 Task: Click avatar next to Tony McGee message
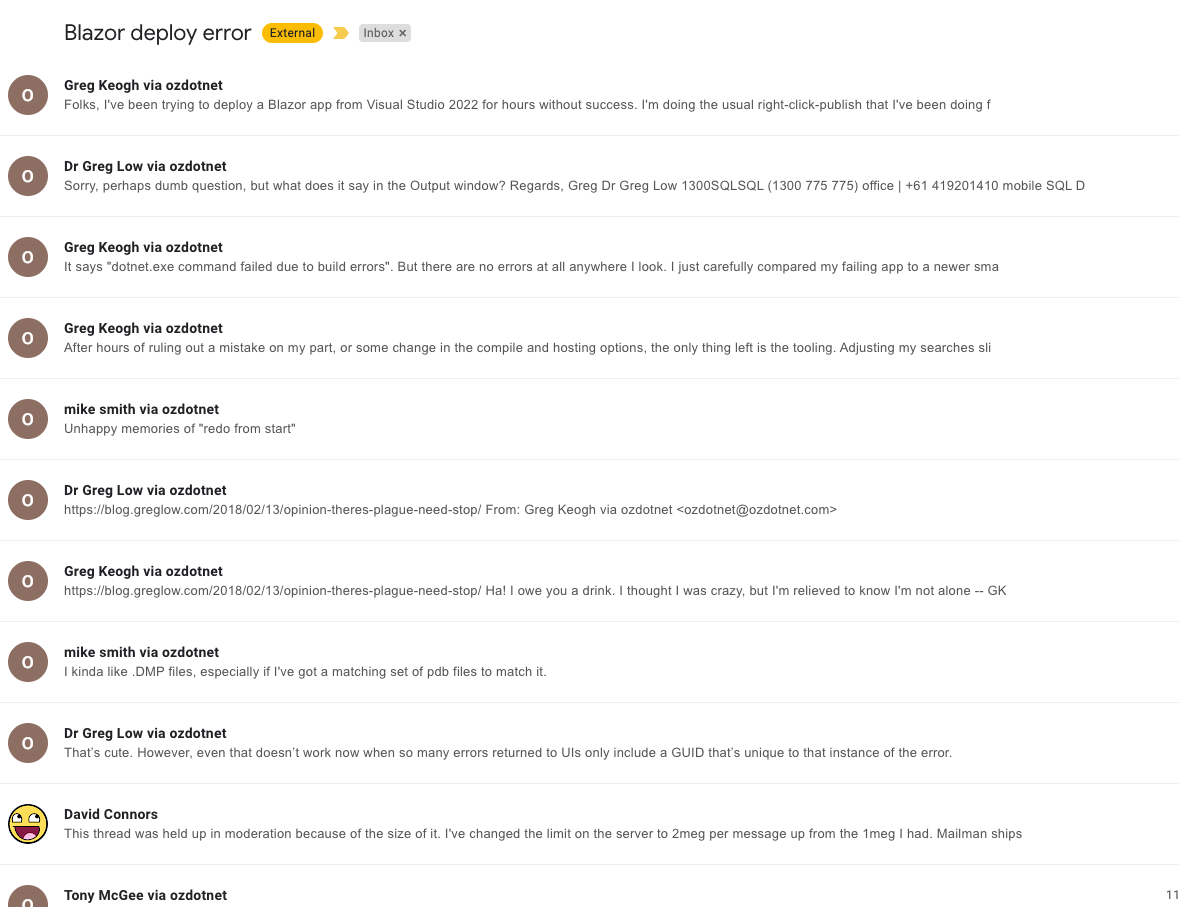click(28, 896)
